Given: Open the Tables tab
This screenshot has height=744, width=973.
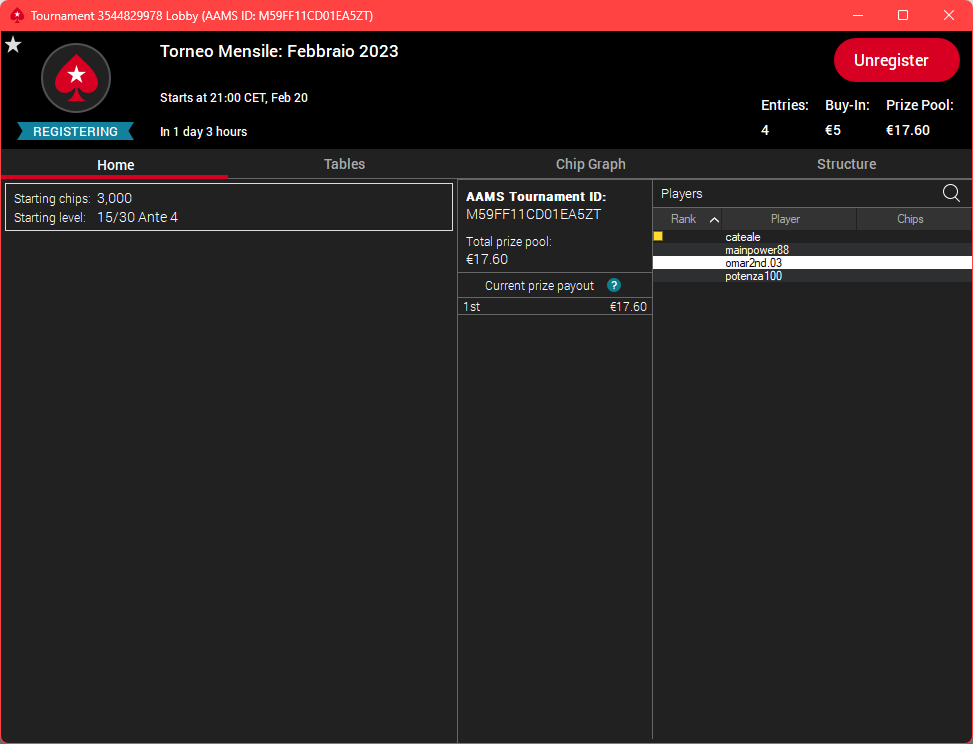Looking at the screenshot, I should tap(344, 164).
